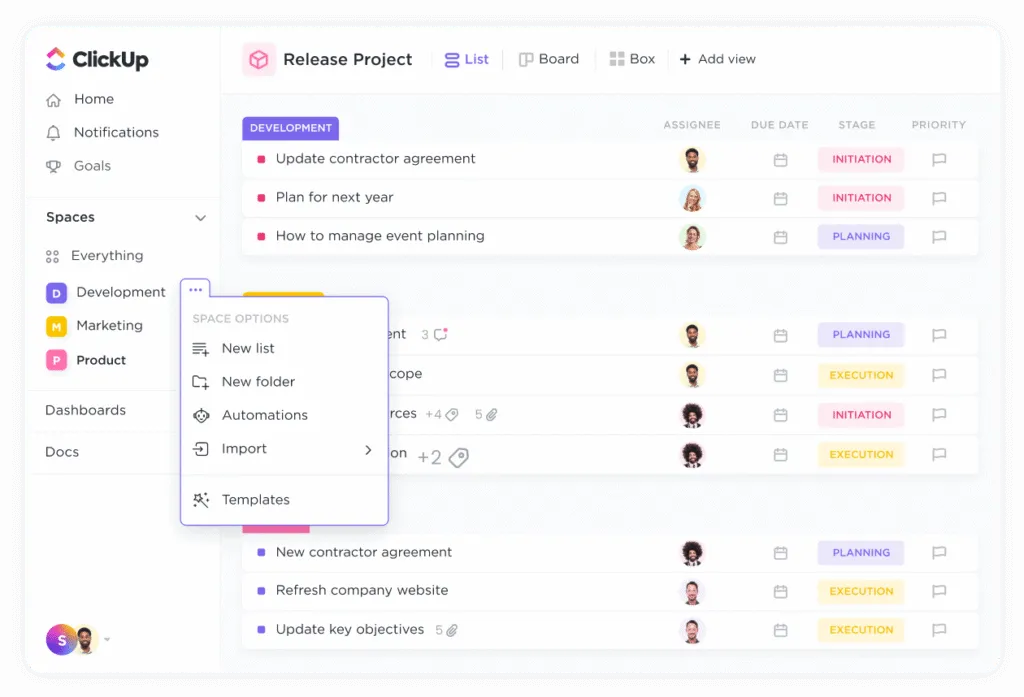The image size is (1024, 697).
Task: Set due date for How to manage event planning
Action: point(780,236)
